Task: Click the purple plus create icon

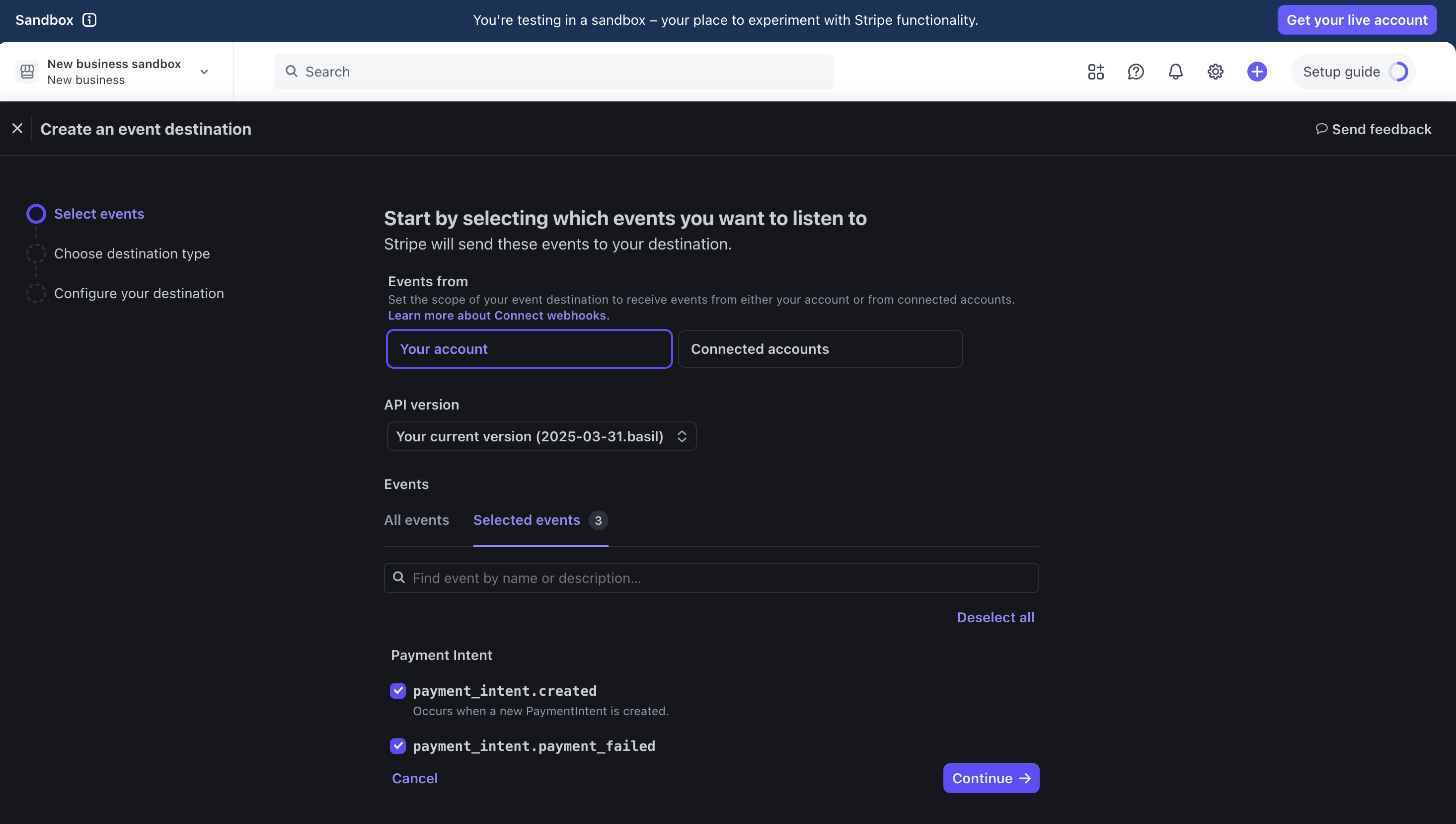Action: (x=1257, y=72)
